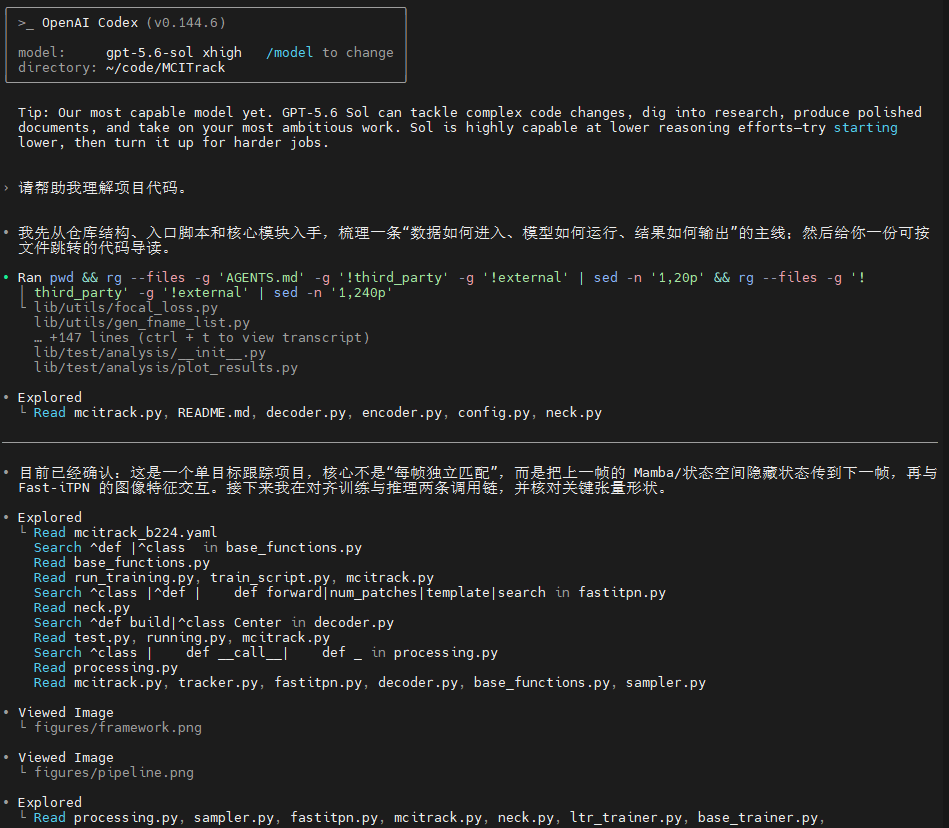Viewport: 949px width, 828px height.
Task: Click the Chinese summary mentioning Mamba/状态空间
Action: [x=478, y=480]
